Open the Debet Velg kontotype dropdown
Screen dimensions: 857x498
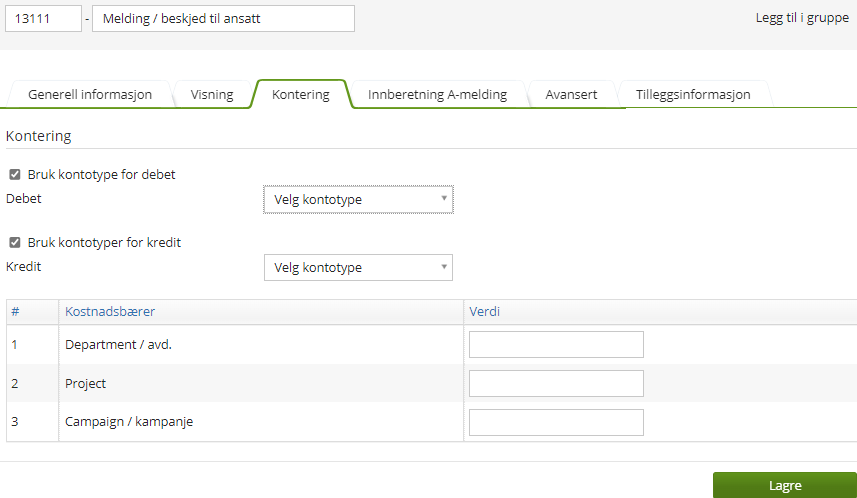click(x=359, y=200)
